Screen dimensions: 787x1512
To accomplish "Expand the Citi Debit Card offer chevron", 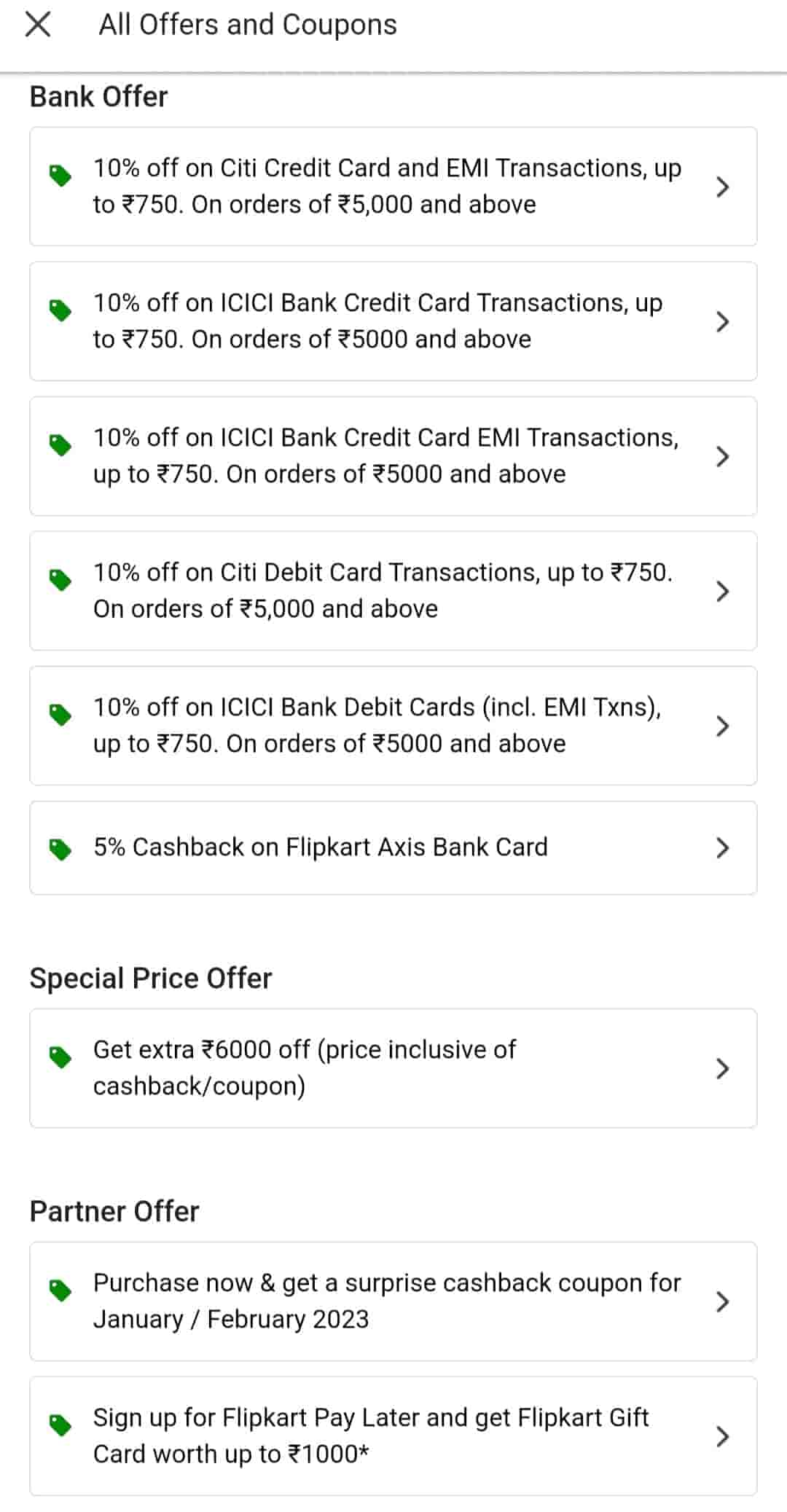I will click(722, 591).
